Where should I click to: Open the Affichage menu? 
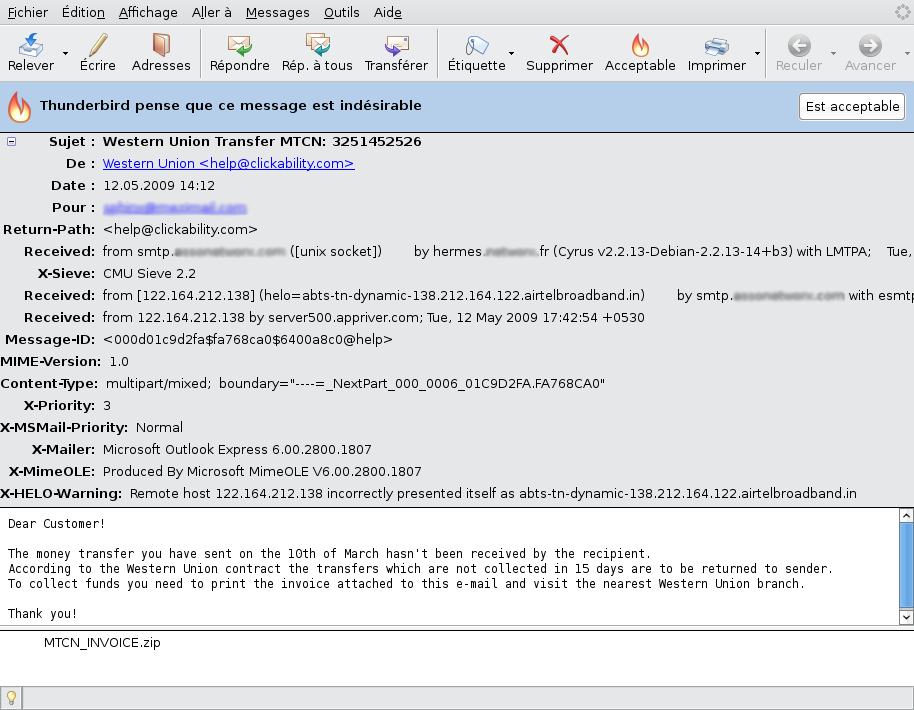148,12
